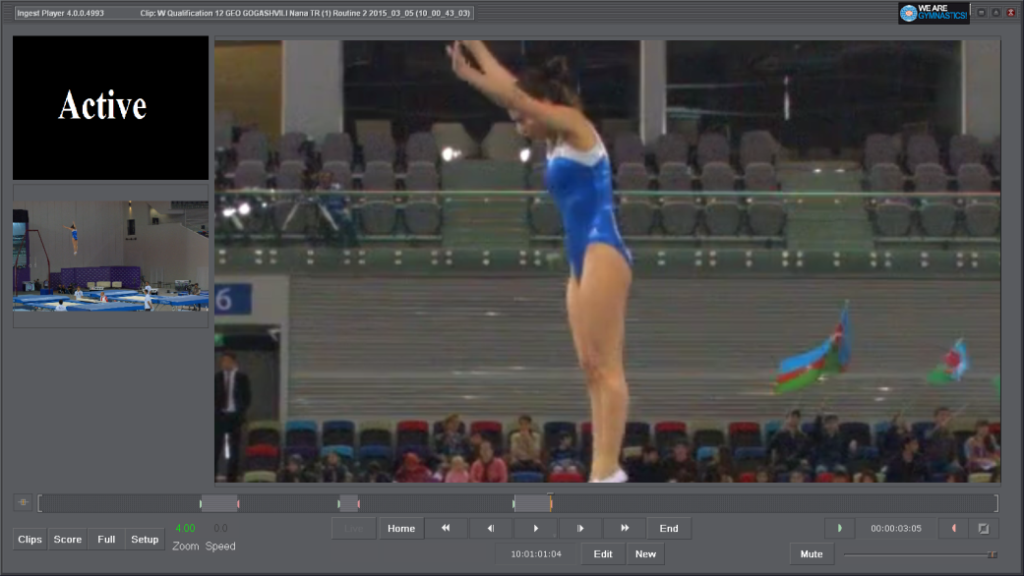Screen dimensions: 1024x576
Task: Click the volume slider next to Mute
Action: pos(920,554)
